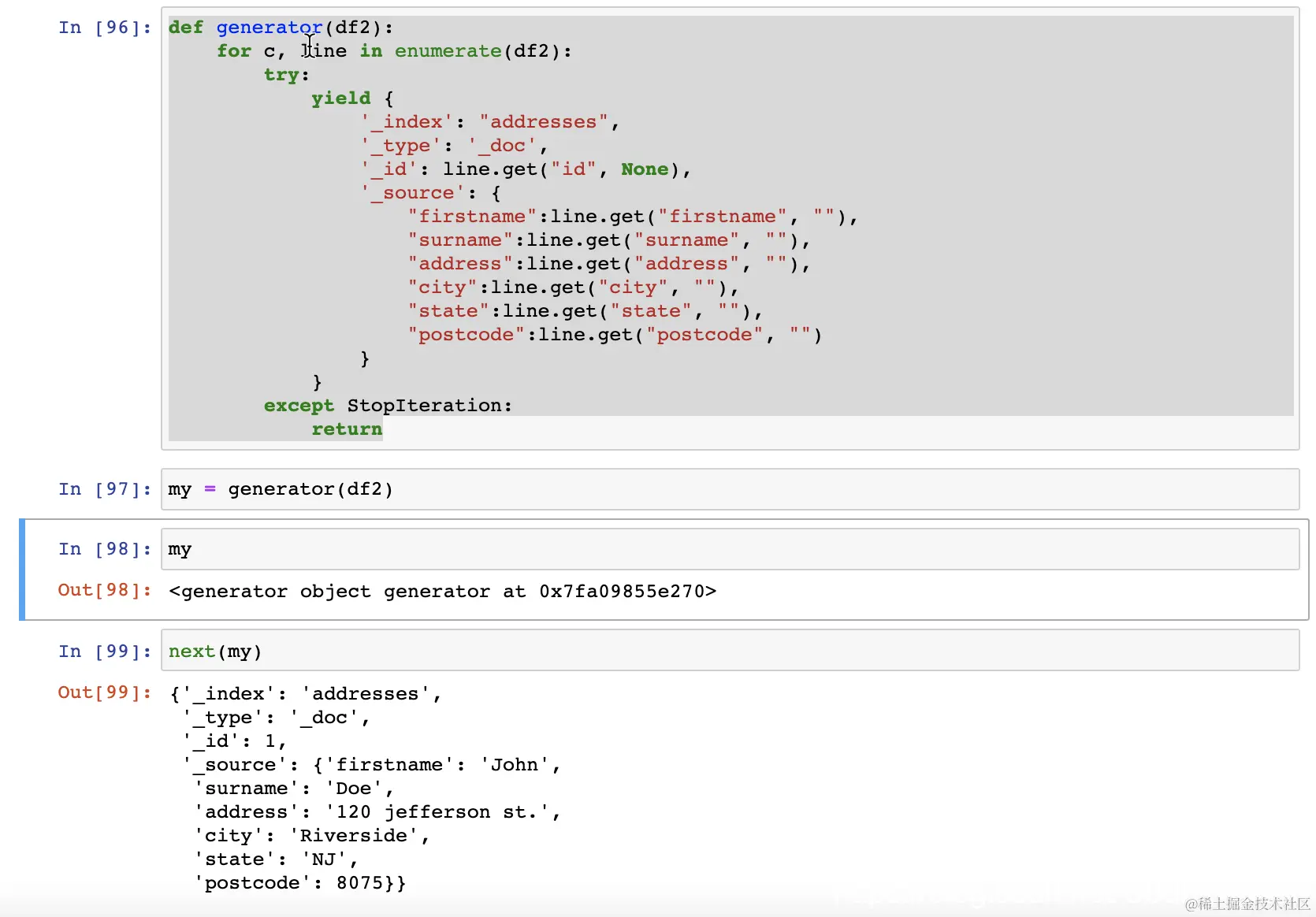Click output line 'state': 'NJ'
This screenshot has width=1316, height=917.
click(x=276, y=859)
